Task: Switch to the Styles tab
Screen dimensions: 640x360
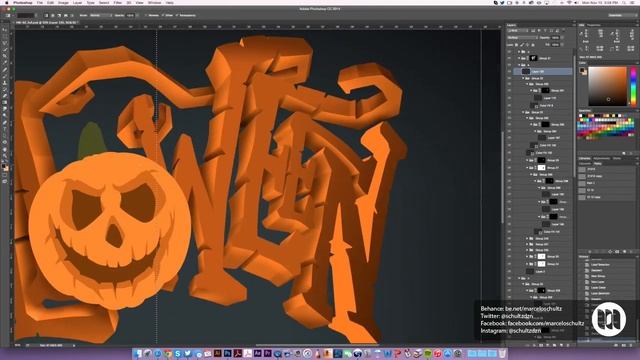Action: click(x=617, y=158)
